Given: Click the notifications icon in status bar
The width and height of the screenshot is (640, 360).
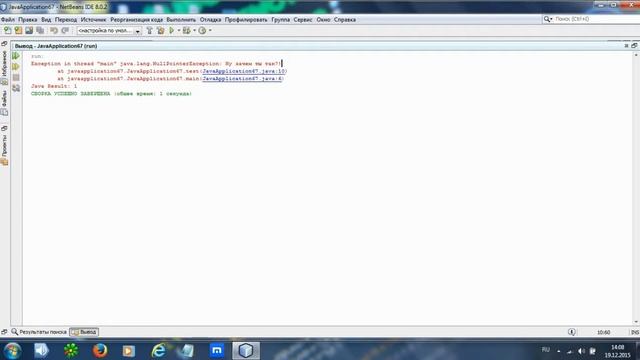Looking at the screenshot, I should (571, 332).
